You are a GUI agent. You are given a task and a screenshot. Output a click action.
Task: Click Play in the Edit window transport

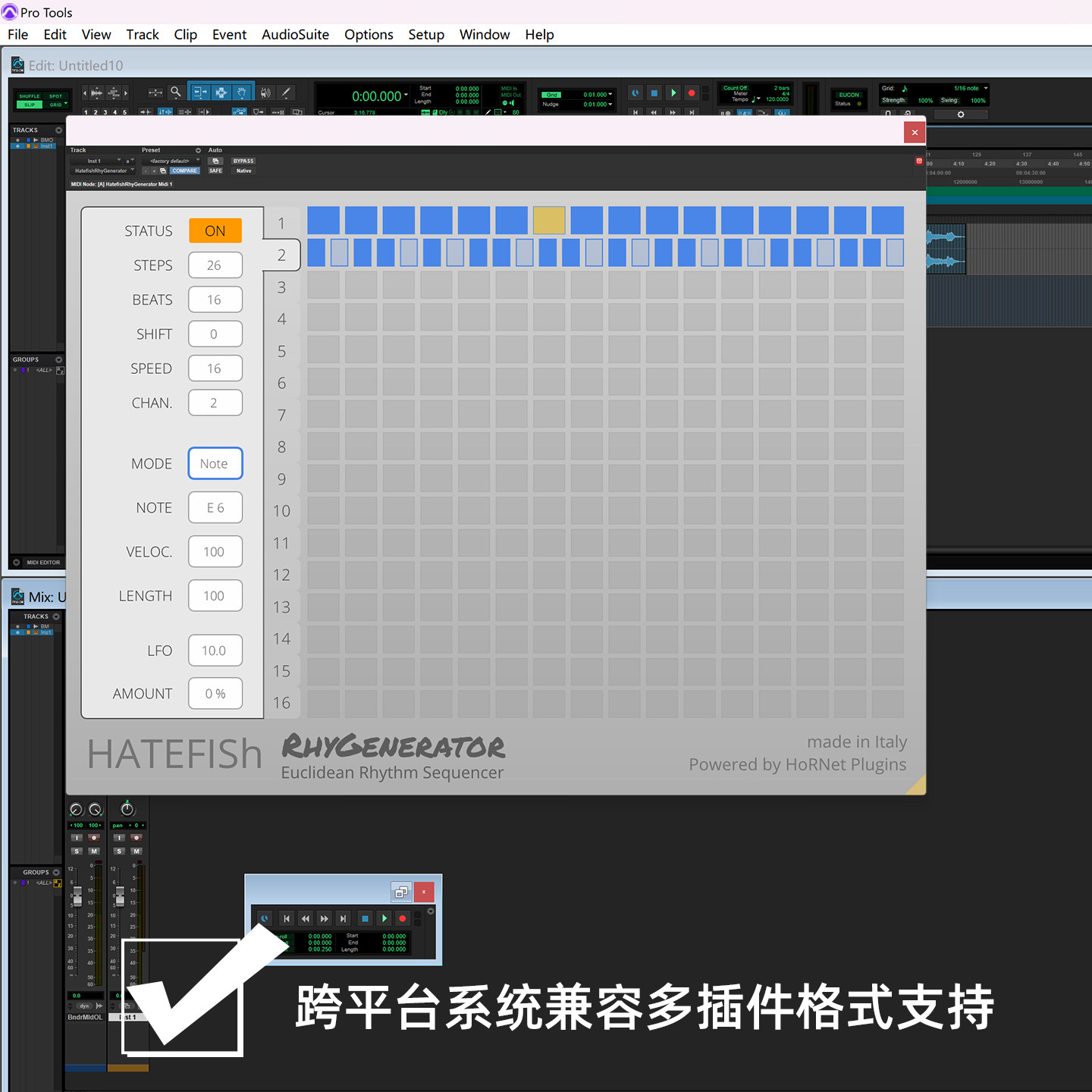pos(673,93)
